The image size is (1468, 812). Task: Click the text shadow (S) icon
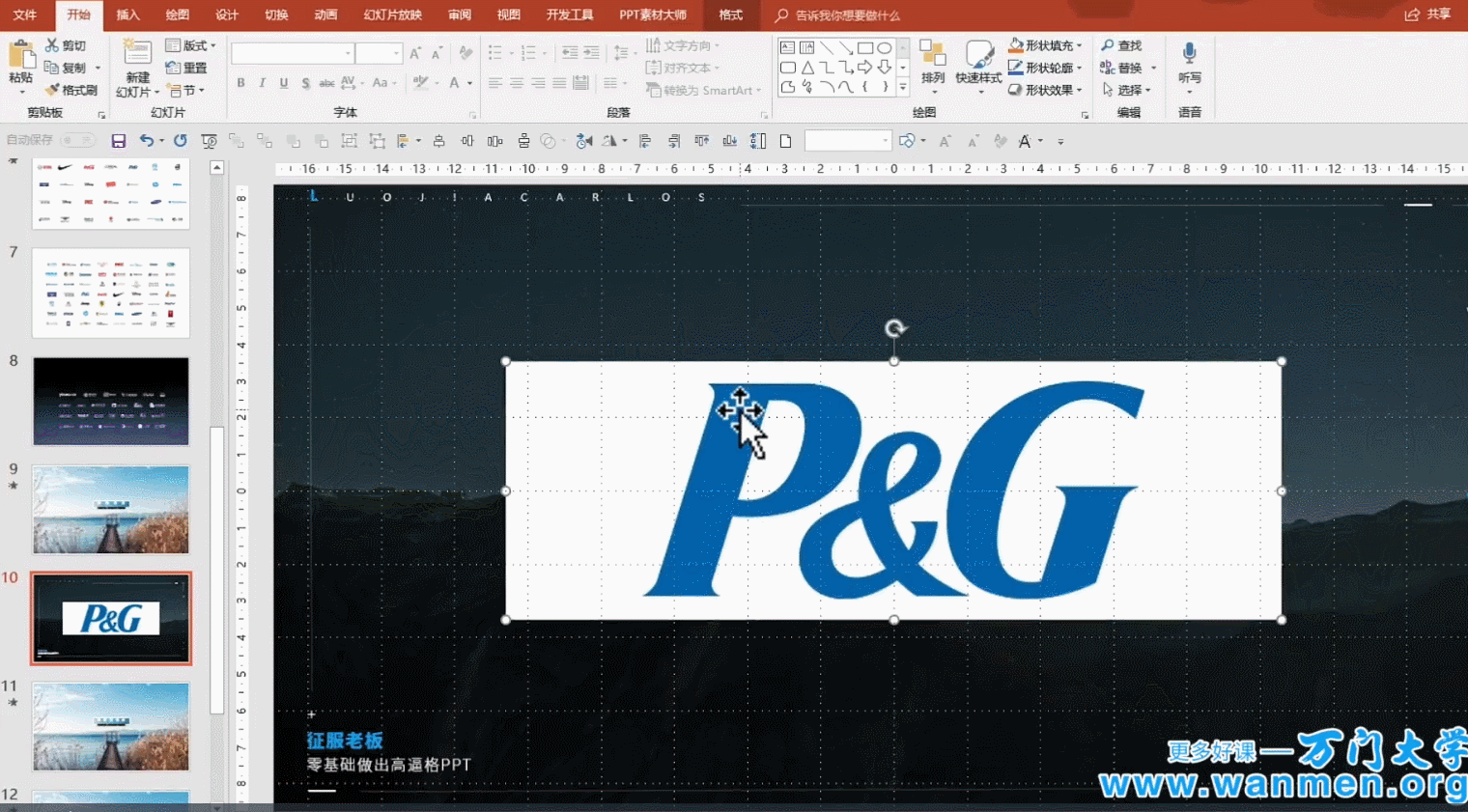[x=305, y=83]
